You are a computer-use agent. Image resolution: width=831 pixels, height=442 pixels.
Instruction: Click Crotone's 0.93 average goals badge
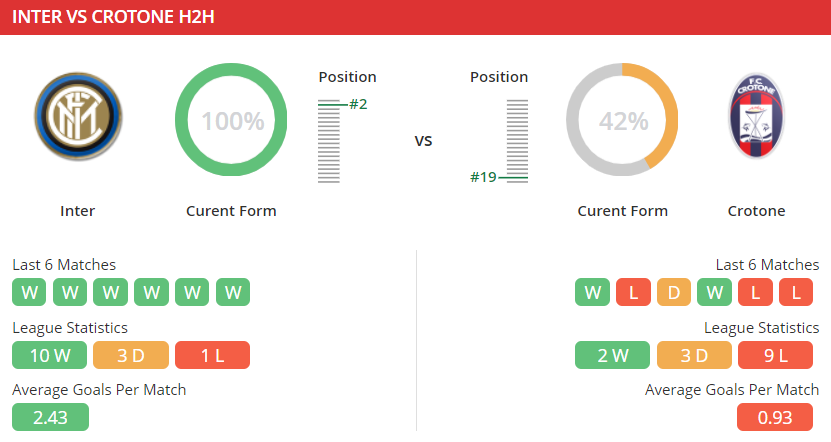click(775, 417)
